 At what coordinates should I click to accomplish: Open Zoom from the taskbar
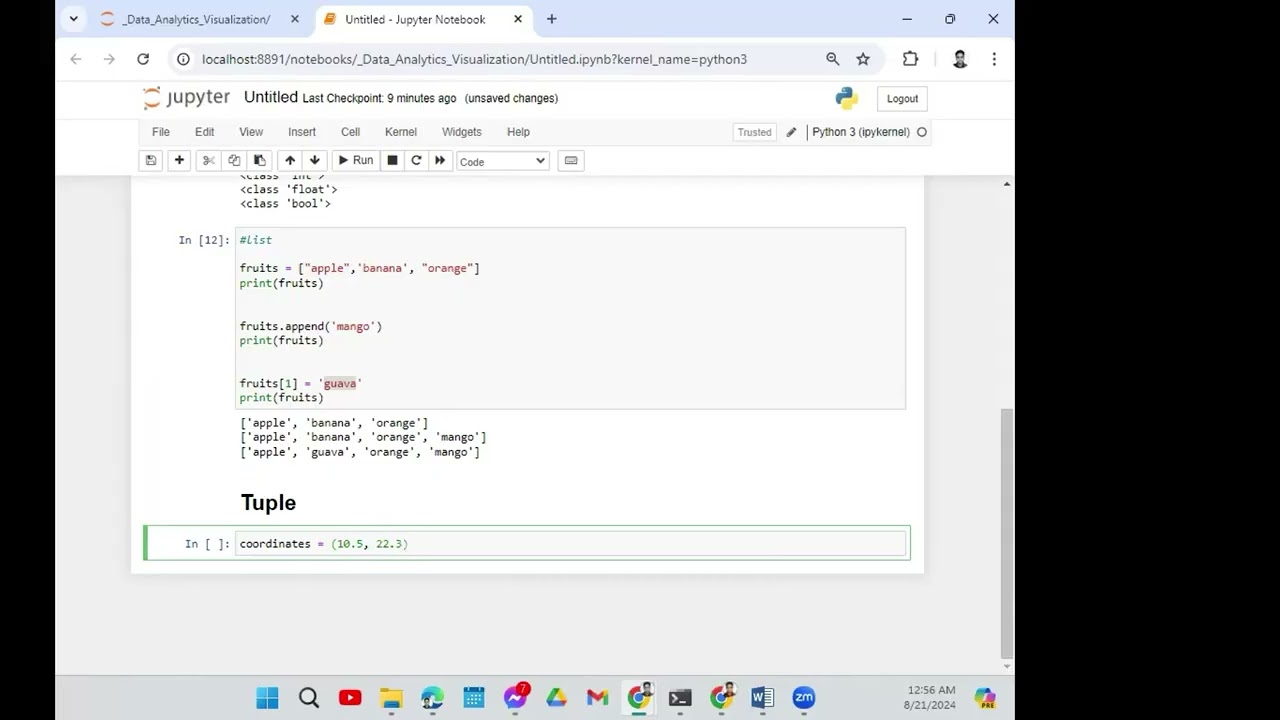pos(804,698)
